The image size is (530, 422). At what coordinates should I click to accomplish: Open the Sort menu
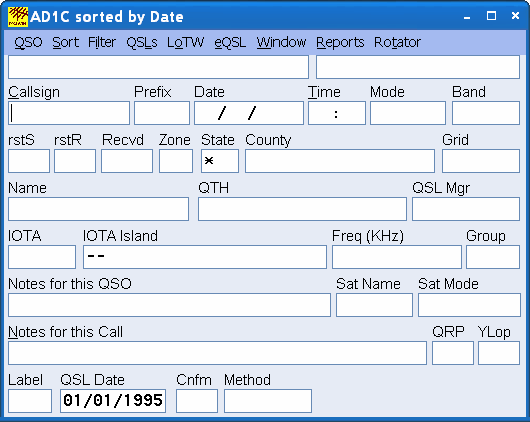click(66, 43)
